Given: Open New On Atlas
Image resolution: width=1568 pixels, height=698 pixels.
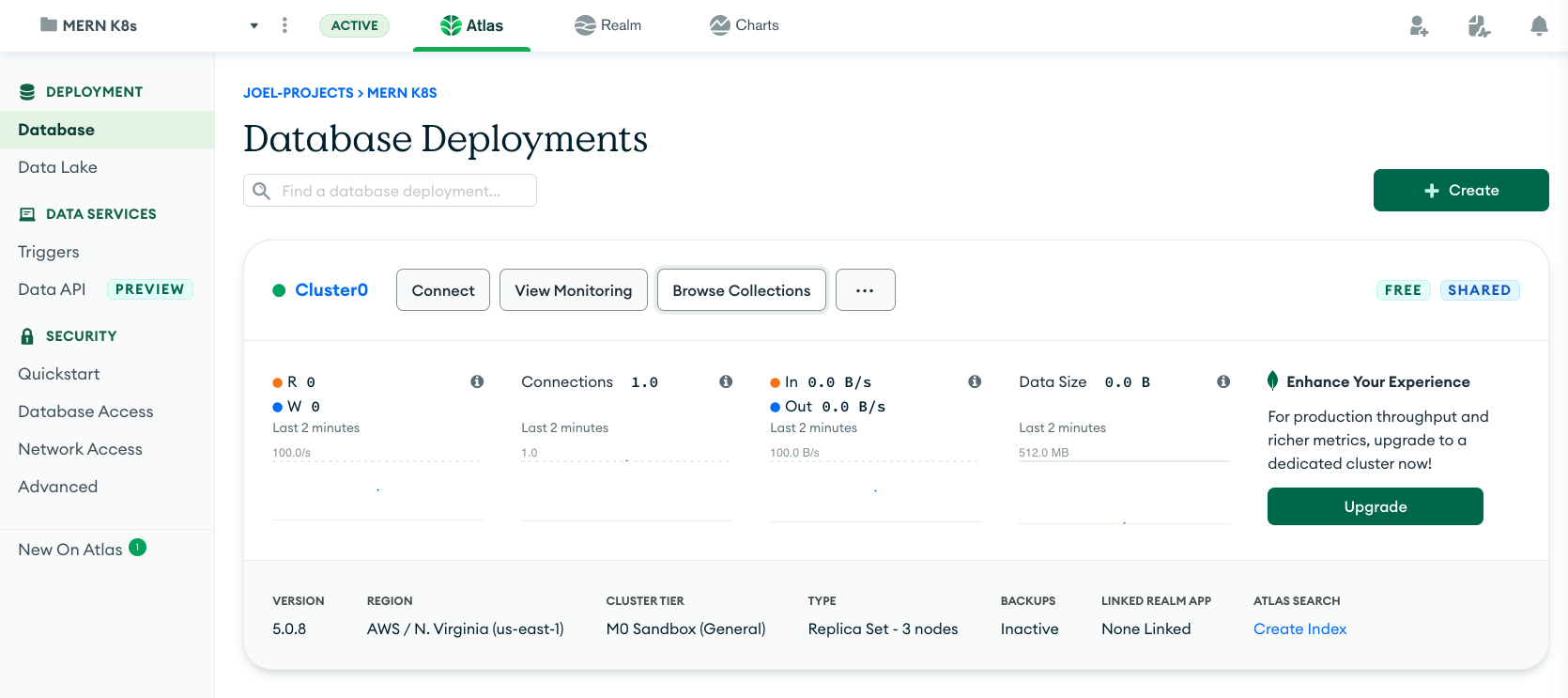Looking at the screenshot, I should click(70, 550).
